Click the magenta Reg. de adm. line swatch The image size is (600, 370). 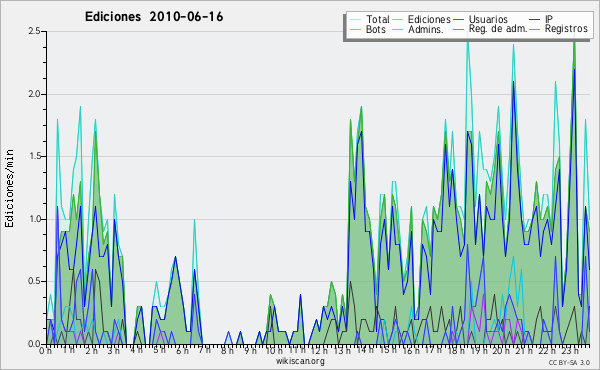[x=458, y=29]
